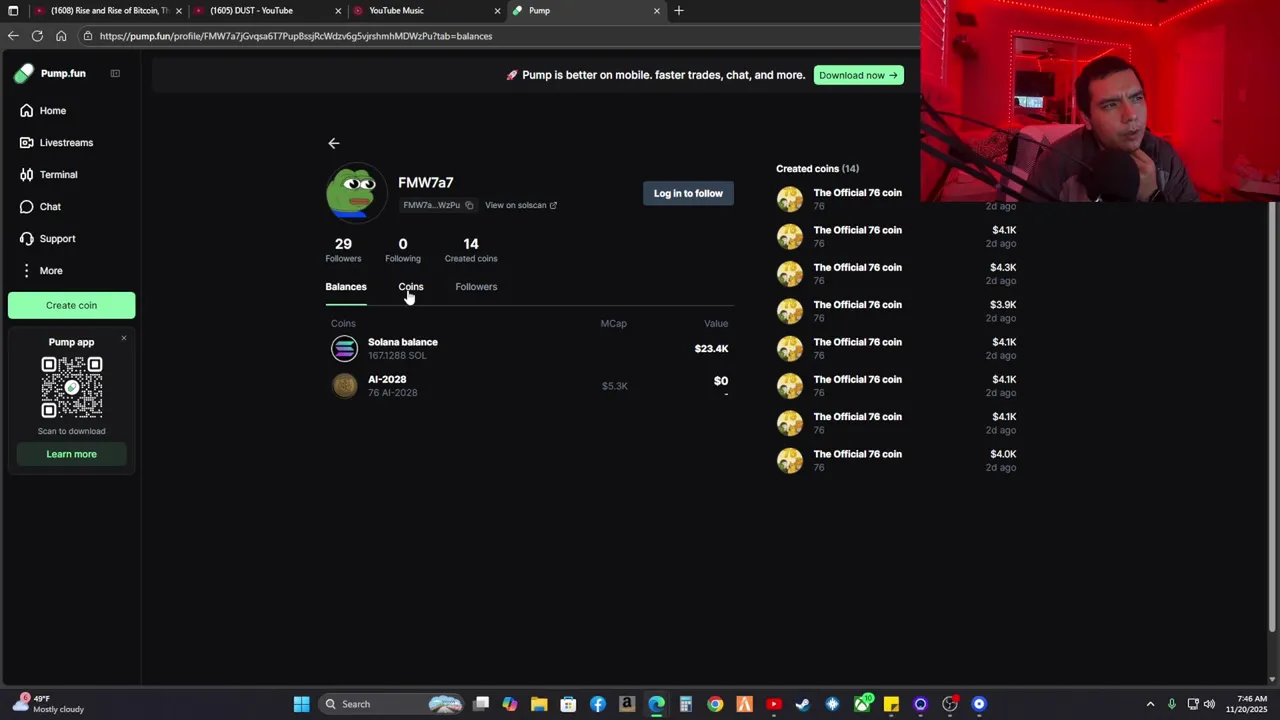The image size is (1280, 720).
Task: Click Download now in the banner
Action: click(858, 75)
